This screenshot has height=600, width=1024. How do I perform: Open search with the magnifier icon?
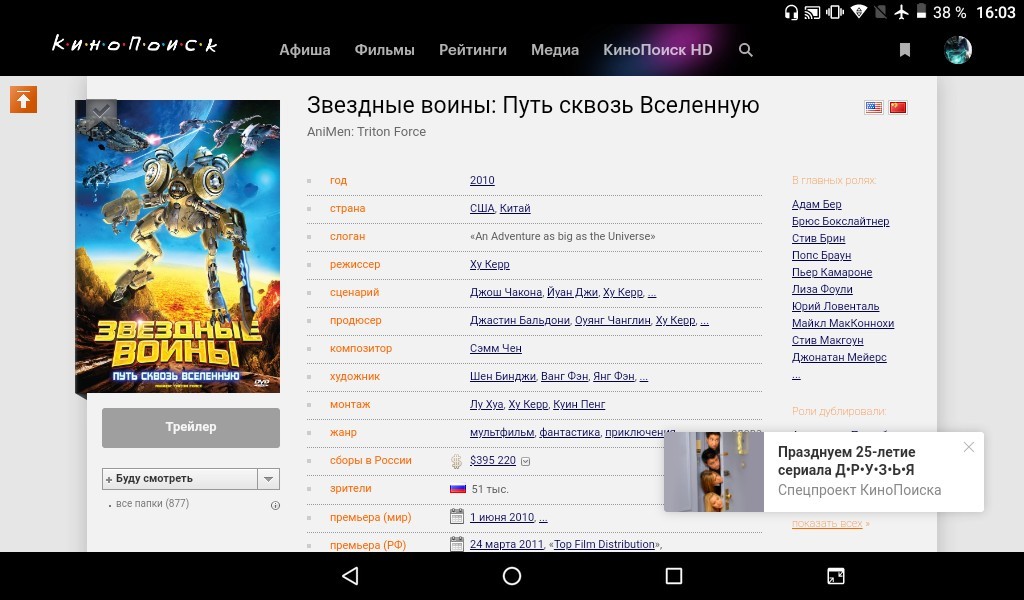coord(745,50)
